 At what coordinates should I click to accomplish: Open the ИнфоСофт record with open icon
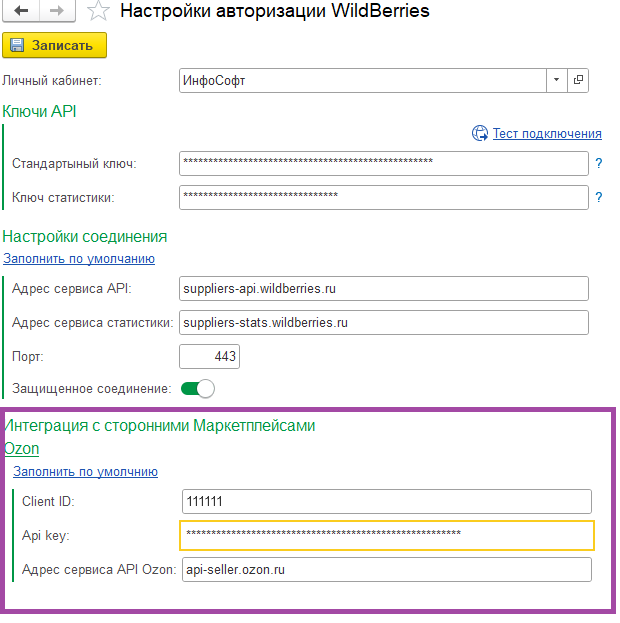pyautogui.click(x=578, y=80)
